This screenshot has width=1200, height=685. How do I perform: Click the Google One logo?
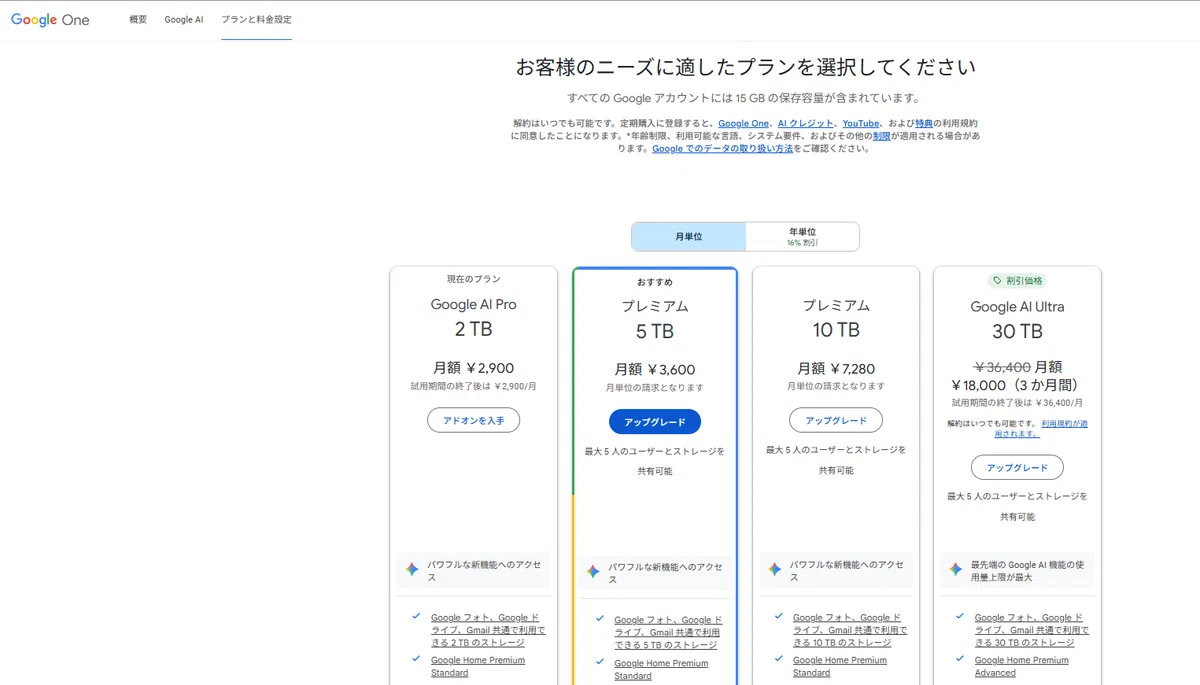click(x=50, y=20)
